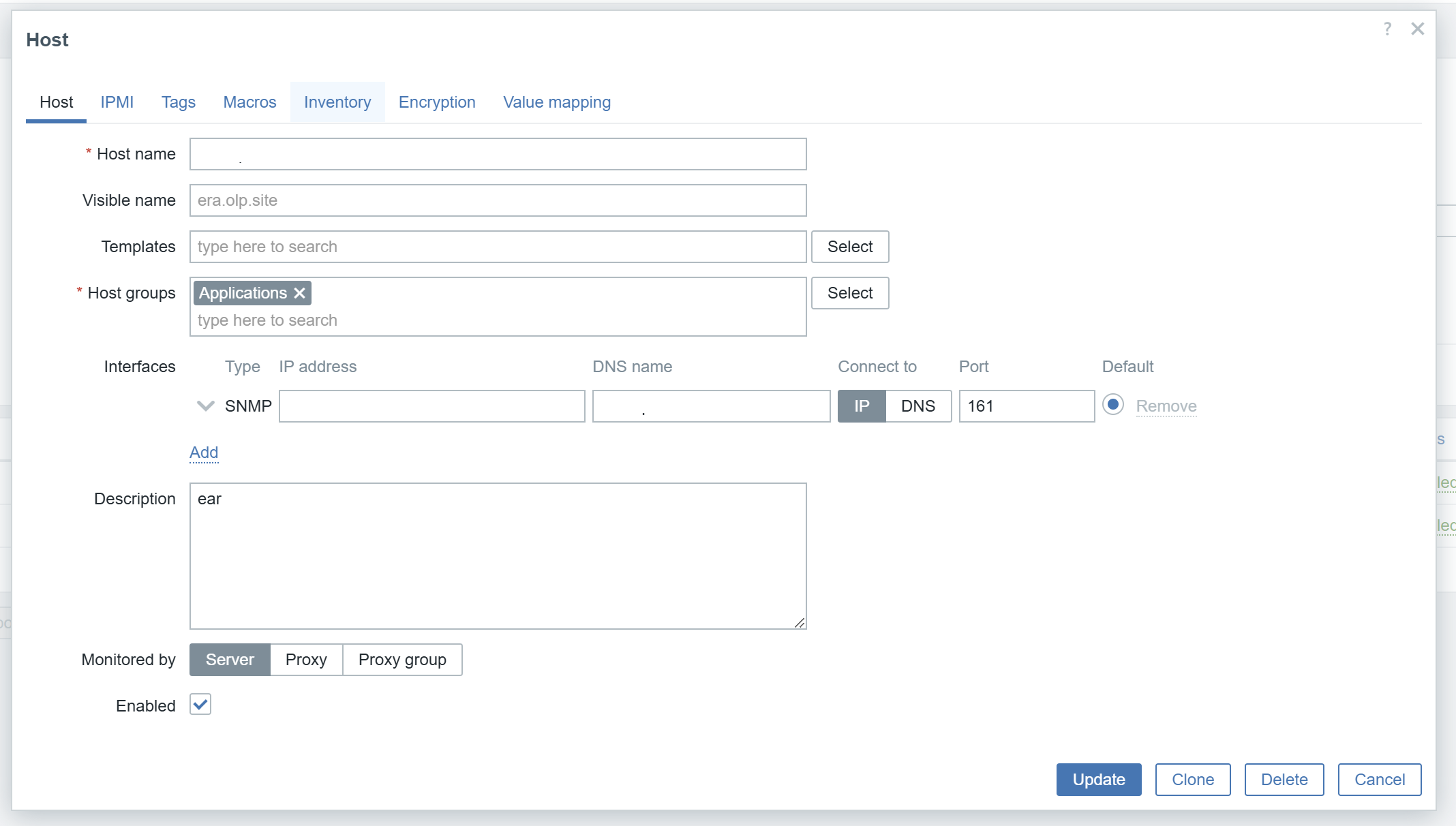This screenshot has width=1456, height=826.
Task: Set Connect to option to IP
Action: 862,406
